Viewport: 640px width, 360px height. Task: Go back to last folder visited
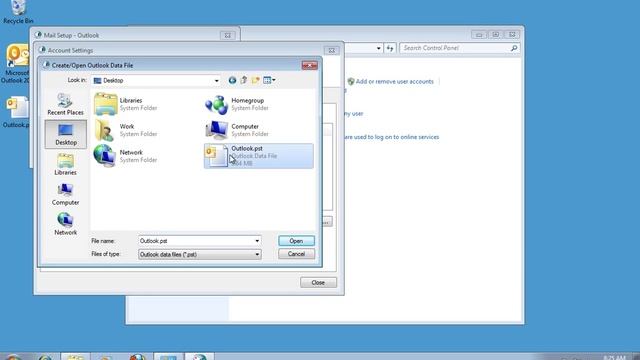[x=232, y=80]
